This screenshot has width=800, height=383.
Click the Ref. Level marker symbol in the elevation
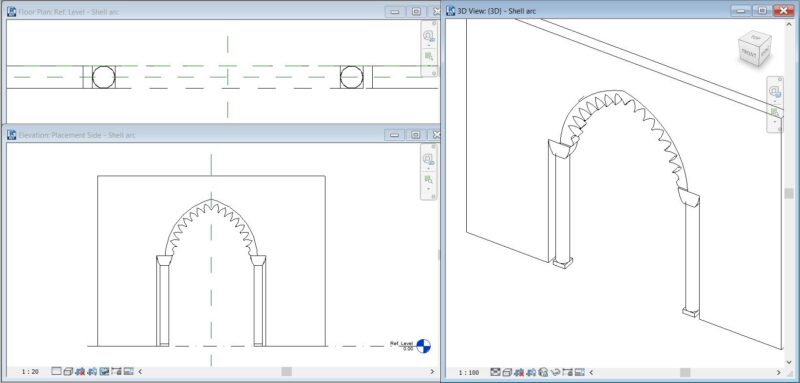[423, 346]
